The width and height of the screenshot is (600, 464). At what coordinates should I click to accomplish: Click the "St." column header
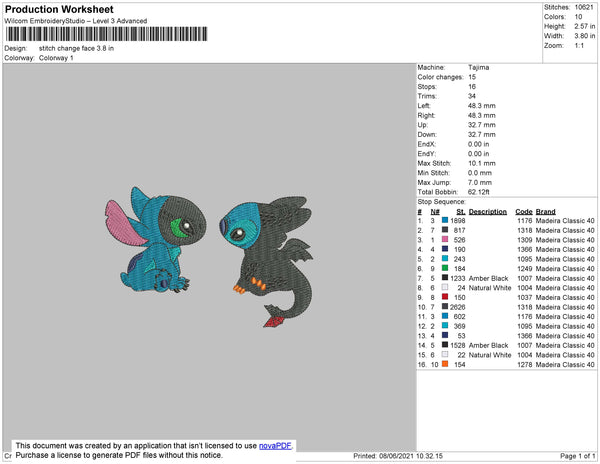pyautogui.click(x=461, y=212)
